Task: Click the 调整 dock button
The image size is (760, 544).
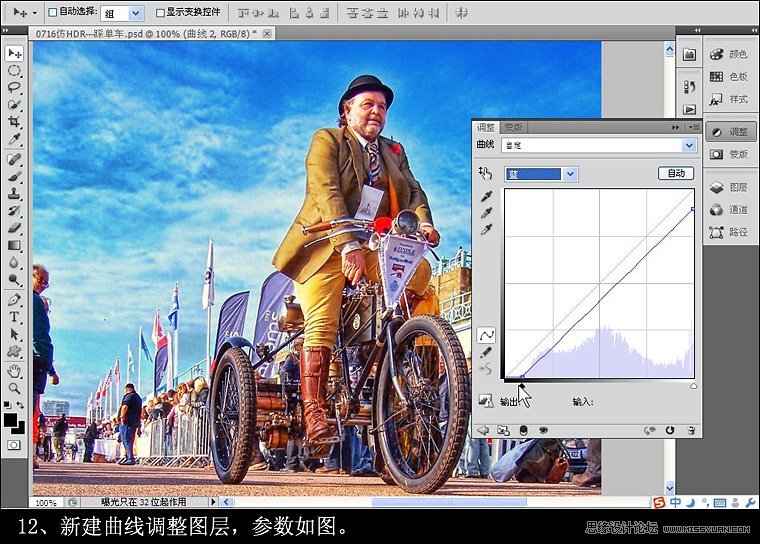Action: [730, 132]
